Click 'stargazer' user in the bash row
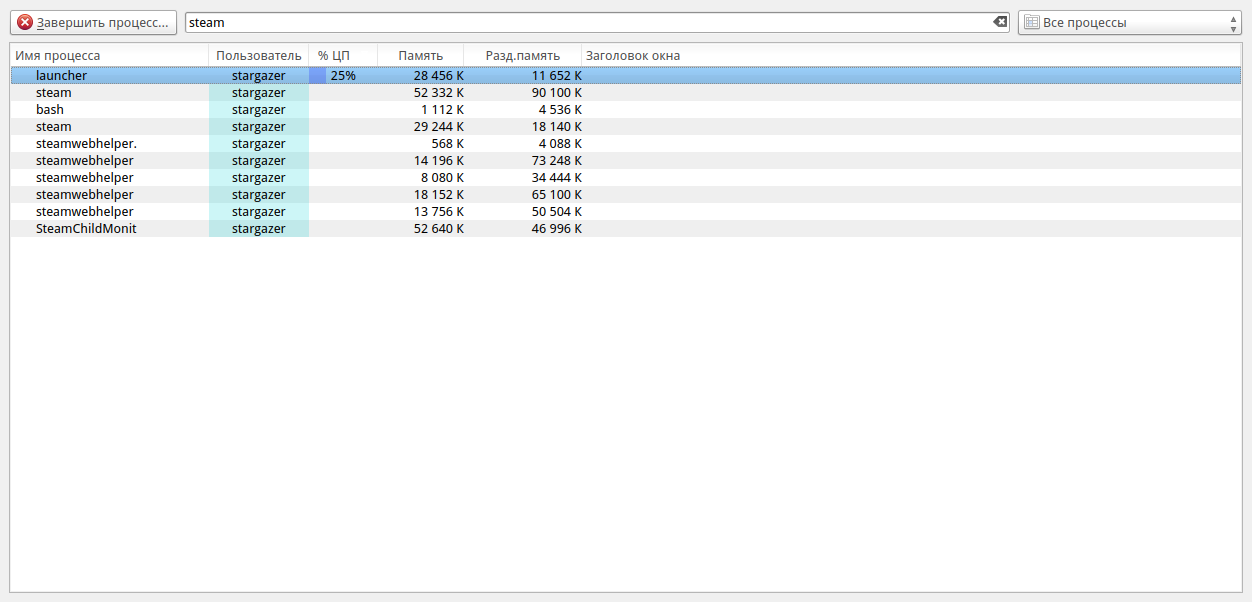Viewport: 1252px width, 602px height. (x=259, y=109)
